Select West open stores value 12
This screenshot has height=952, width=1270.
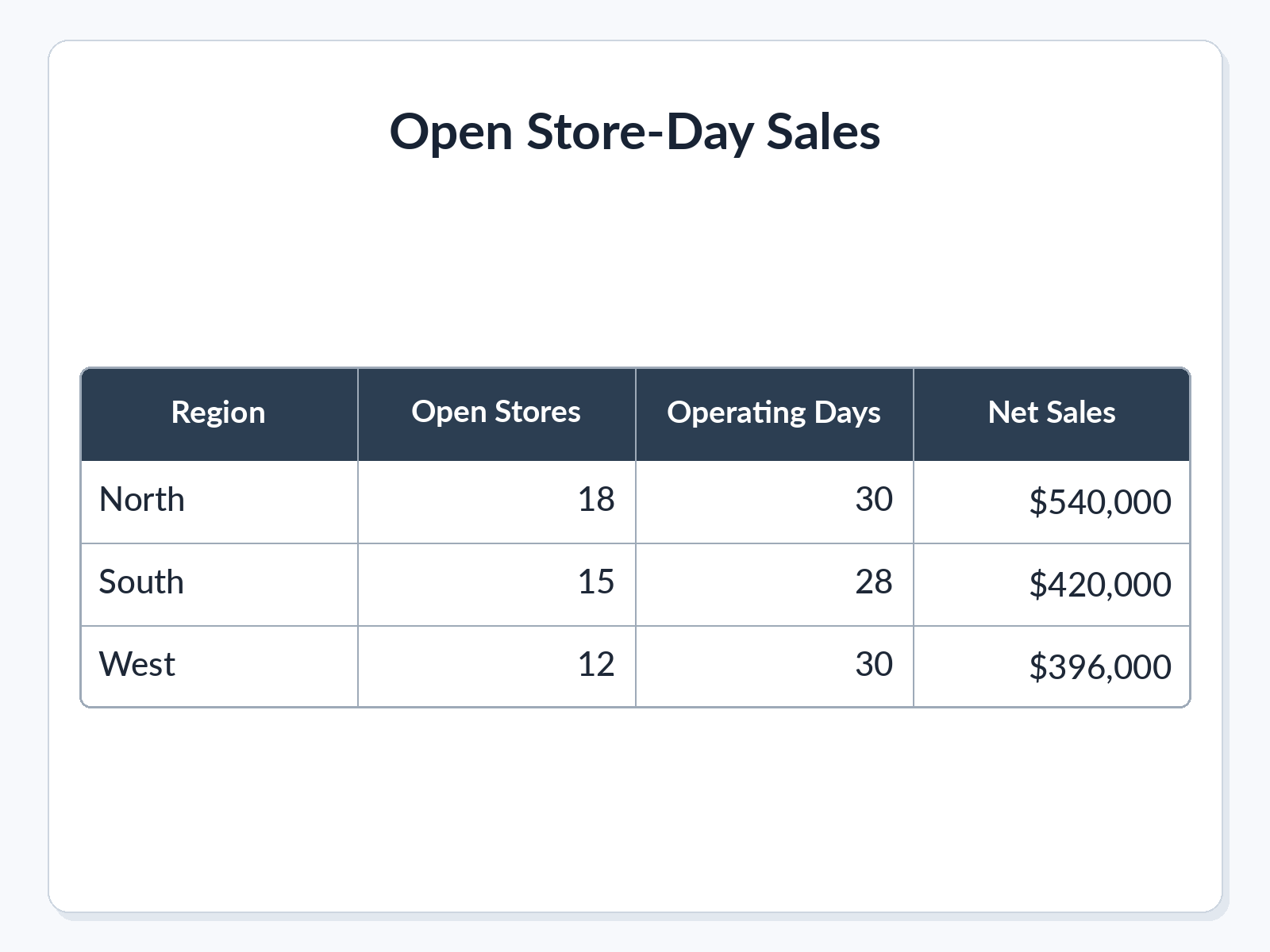click(x=497, y=666)
